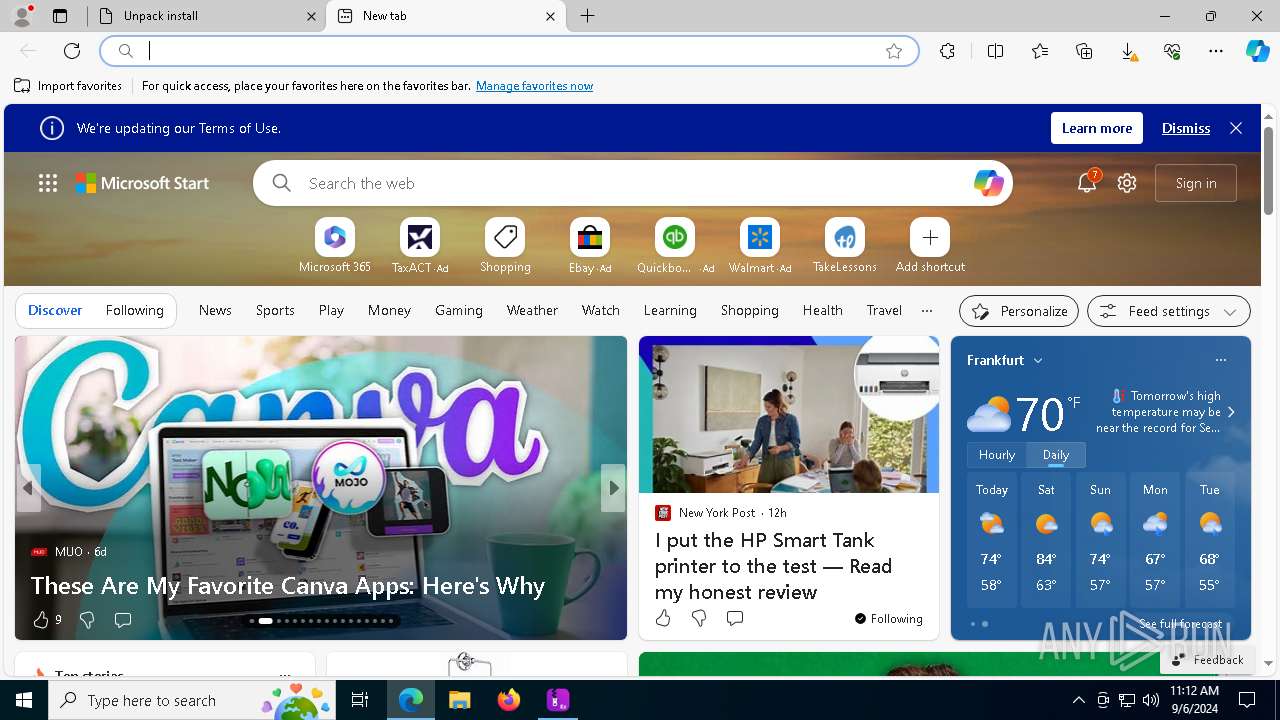Open File Explorer from the taskbar
This screenshot has width=1280, height=720.
(459, 700)
